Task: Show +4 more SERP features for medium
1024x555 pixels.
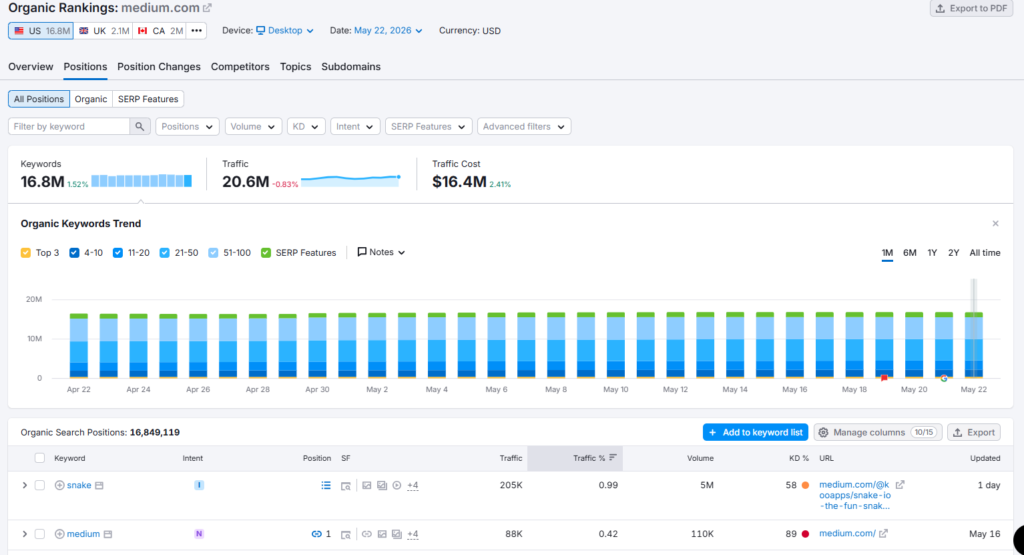Action: [413, 534]
